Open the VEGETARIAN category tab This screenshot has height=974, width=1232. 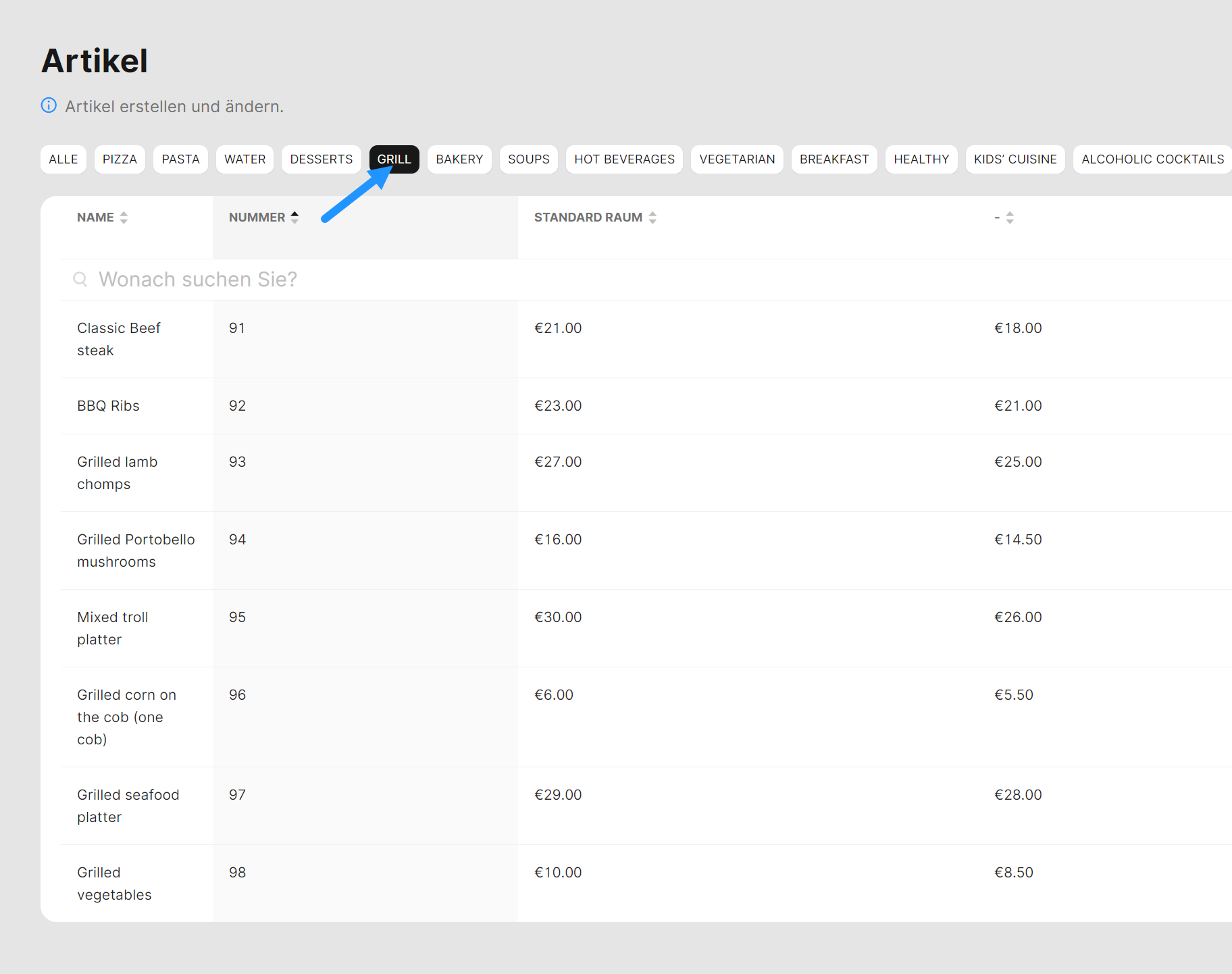coord(737,159)
